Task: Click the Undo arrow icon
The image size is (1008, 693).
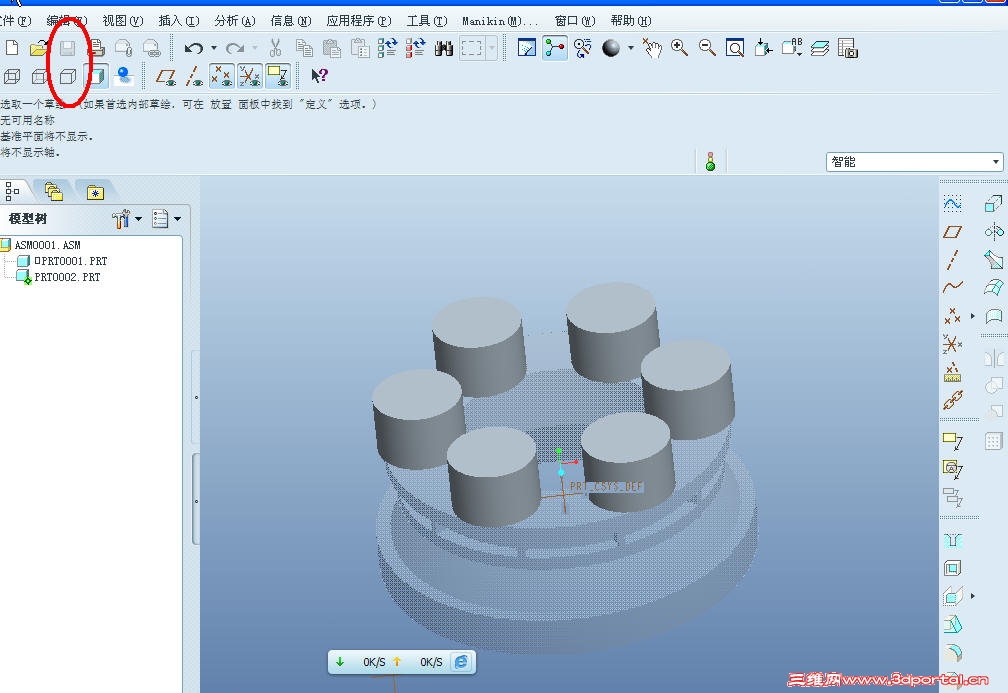Action: pyautogui.click(x=194, y=48)
